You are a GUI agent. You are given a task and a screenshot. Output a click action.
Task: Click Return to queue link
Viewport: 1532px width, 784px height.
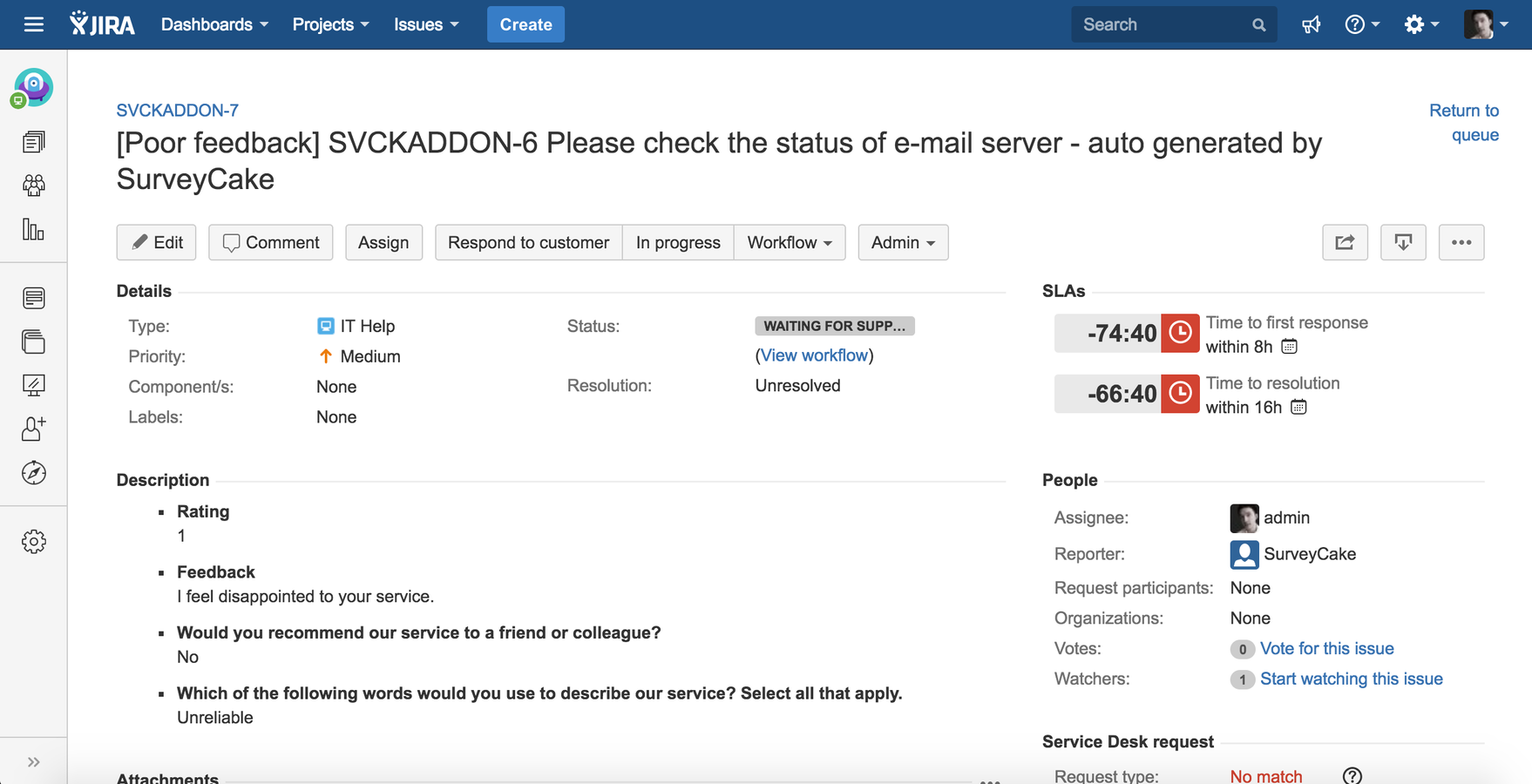(1464, 123)
